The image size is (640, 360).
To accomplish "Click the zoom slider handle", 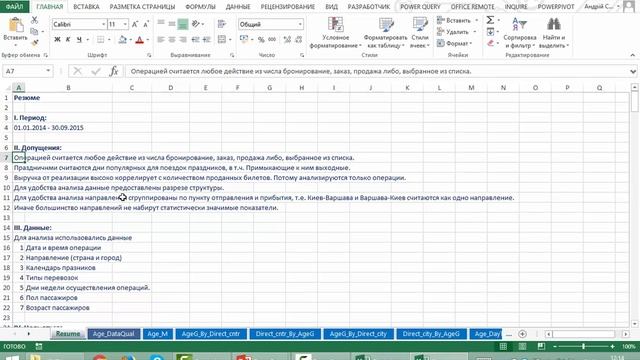I will coord(584,347).
